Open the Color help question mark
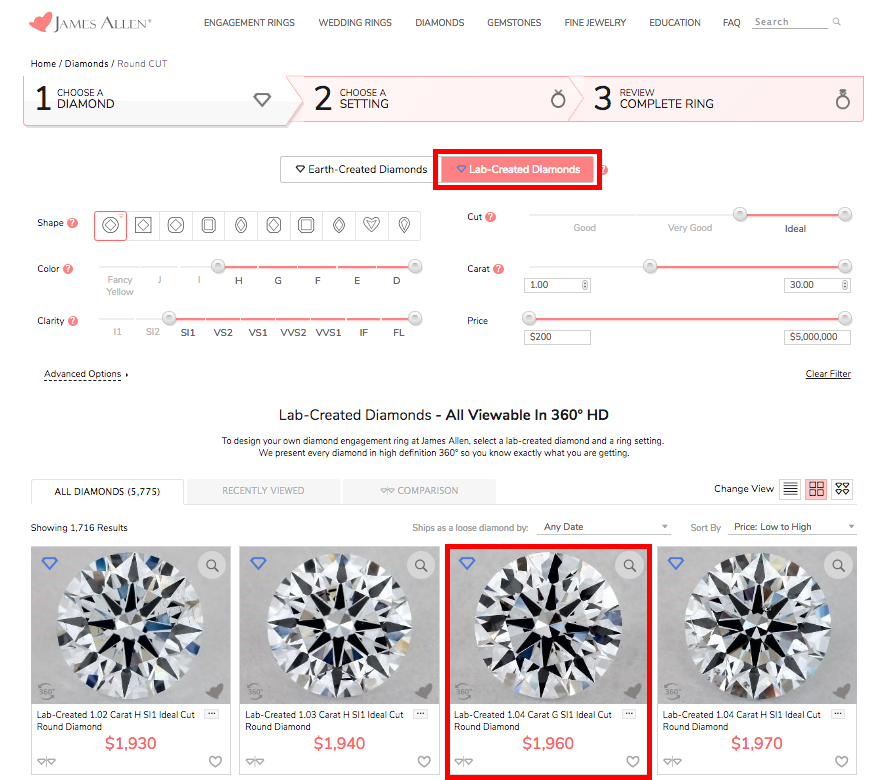Viewport: 887px width, 780px height. (68, 269)
